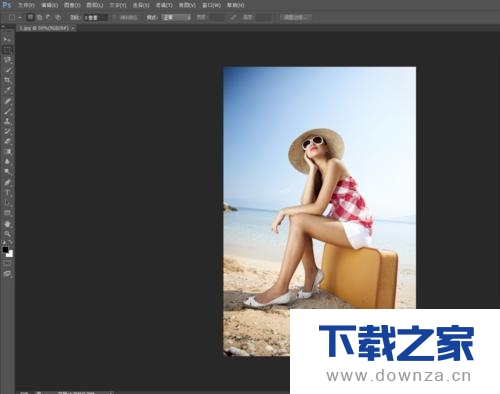Select the Zoom tool

pyautogui.click(x=7, y=234)
